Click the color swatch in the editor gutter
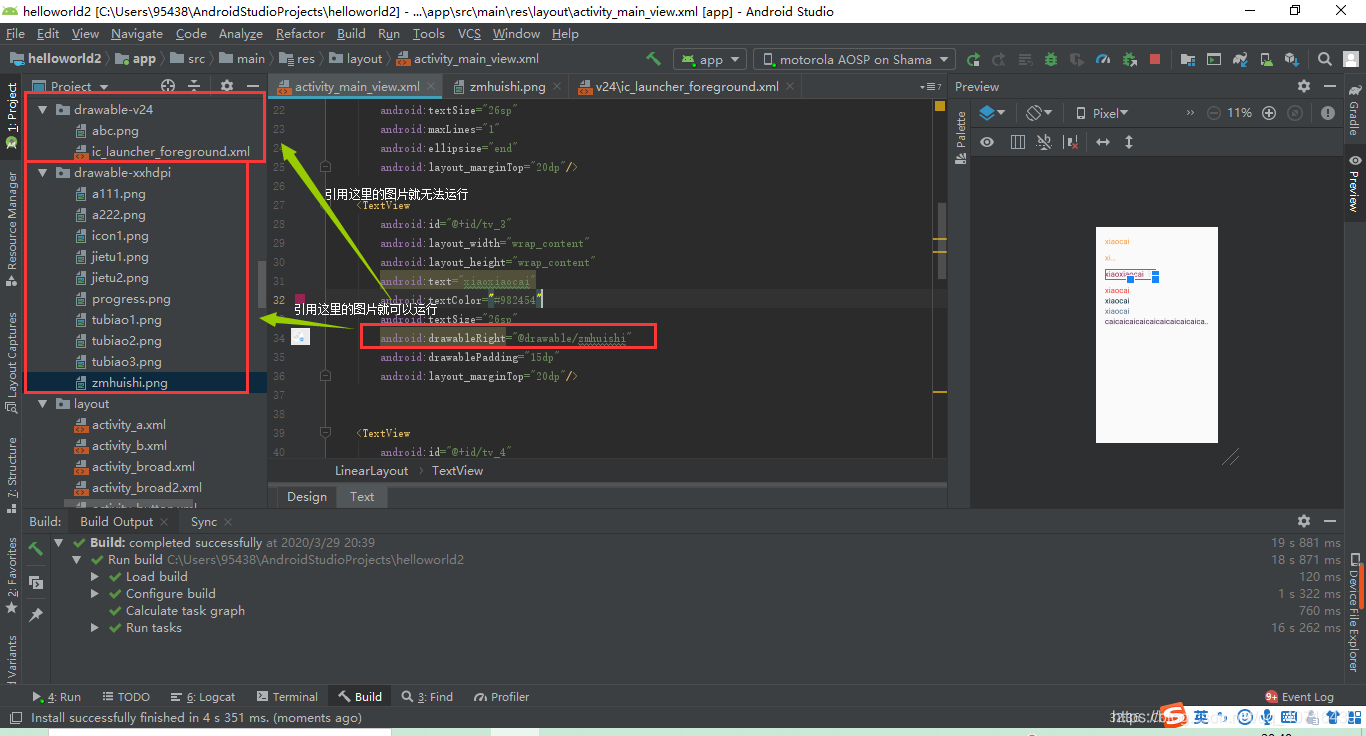 300,299
